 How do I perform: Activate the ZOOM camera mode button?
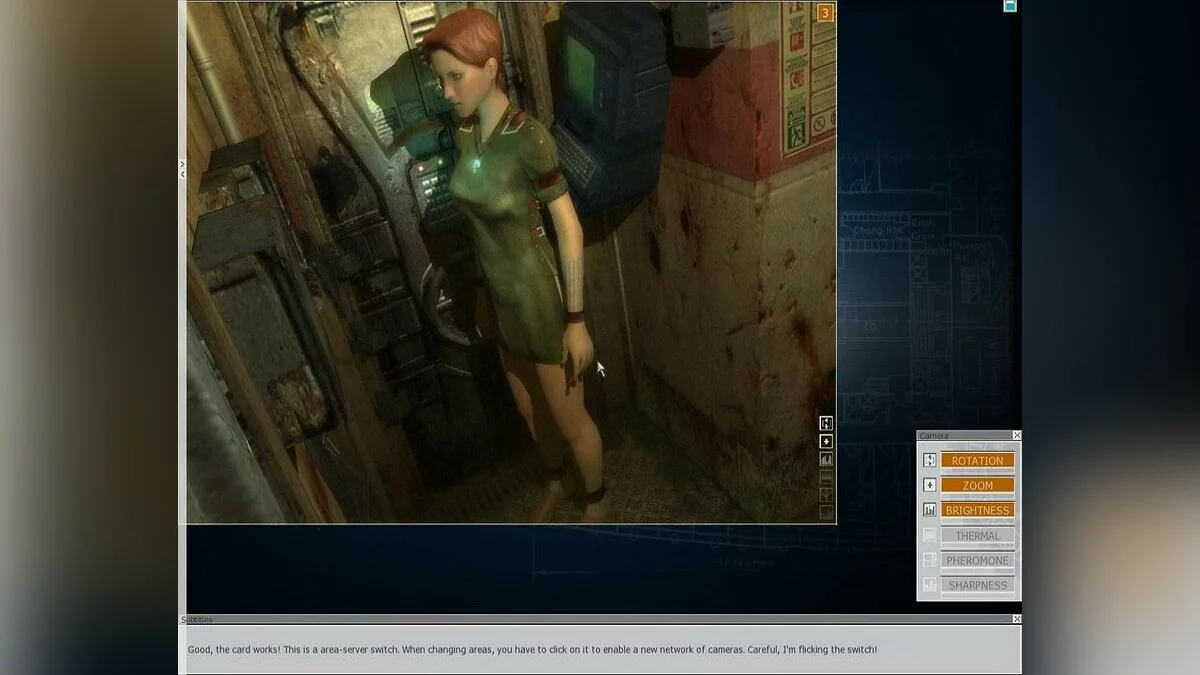(x=977, y=485)
